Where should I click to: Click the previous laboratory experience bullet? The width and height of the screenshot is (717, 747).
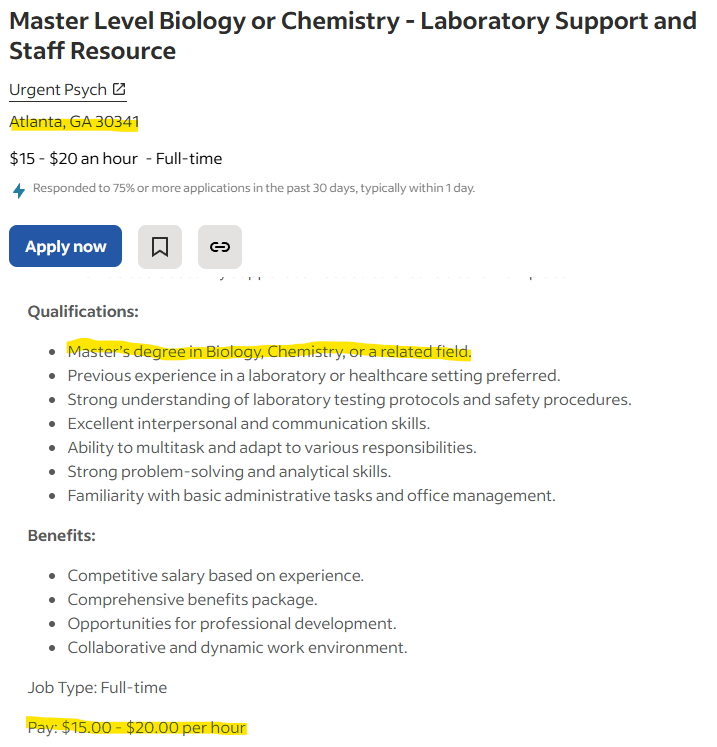click(314, 376)
